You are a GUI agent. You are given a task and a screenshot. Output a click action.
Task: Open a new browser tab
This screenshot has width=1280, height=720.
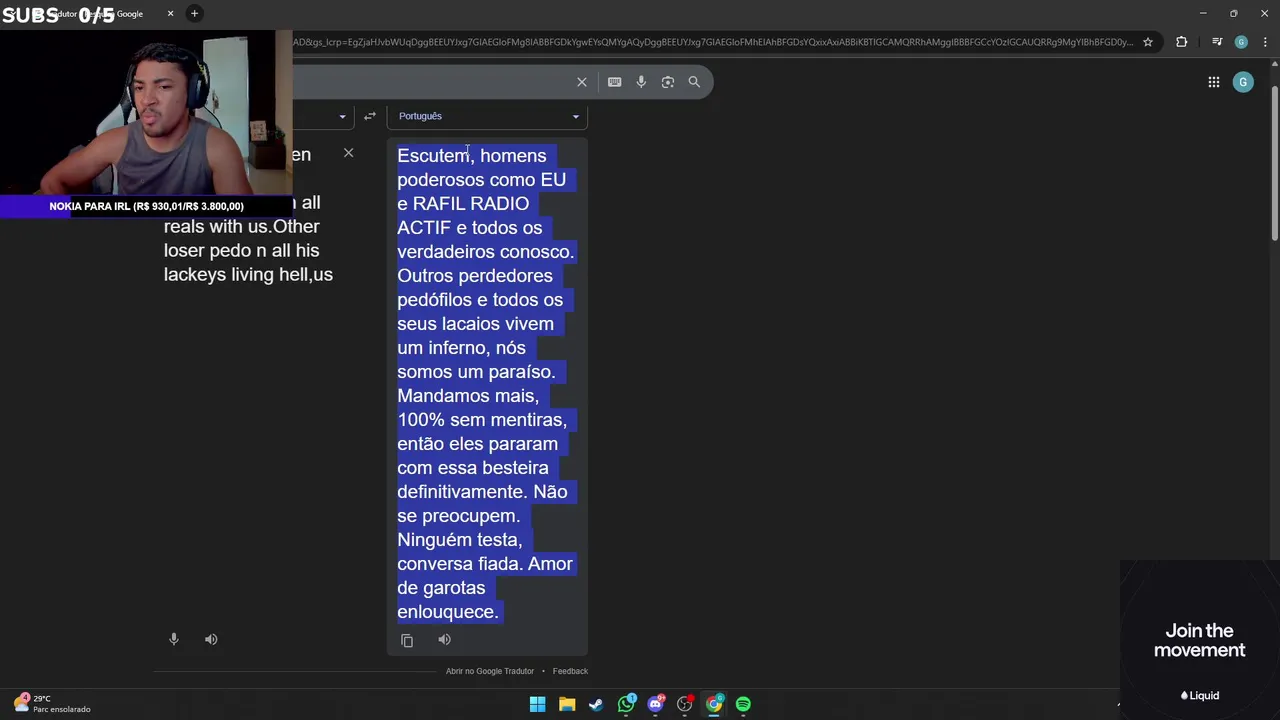point(194,14)
